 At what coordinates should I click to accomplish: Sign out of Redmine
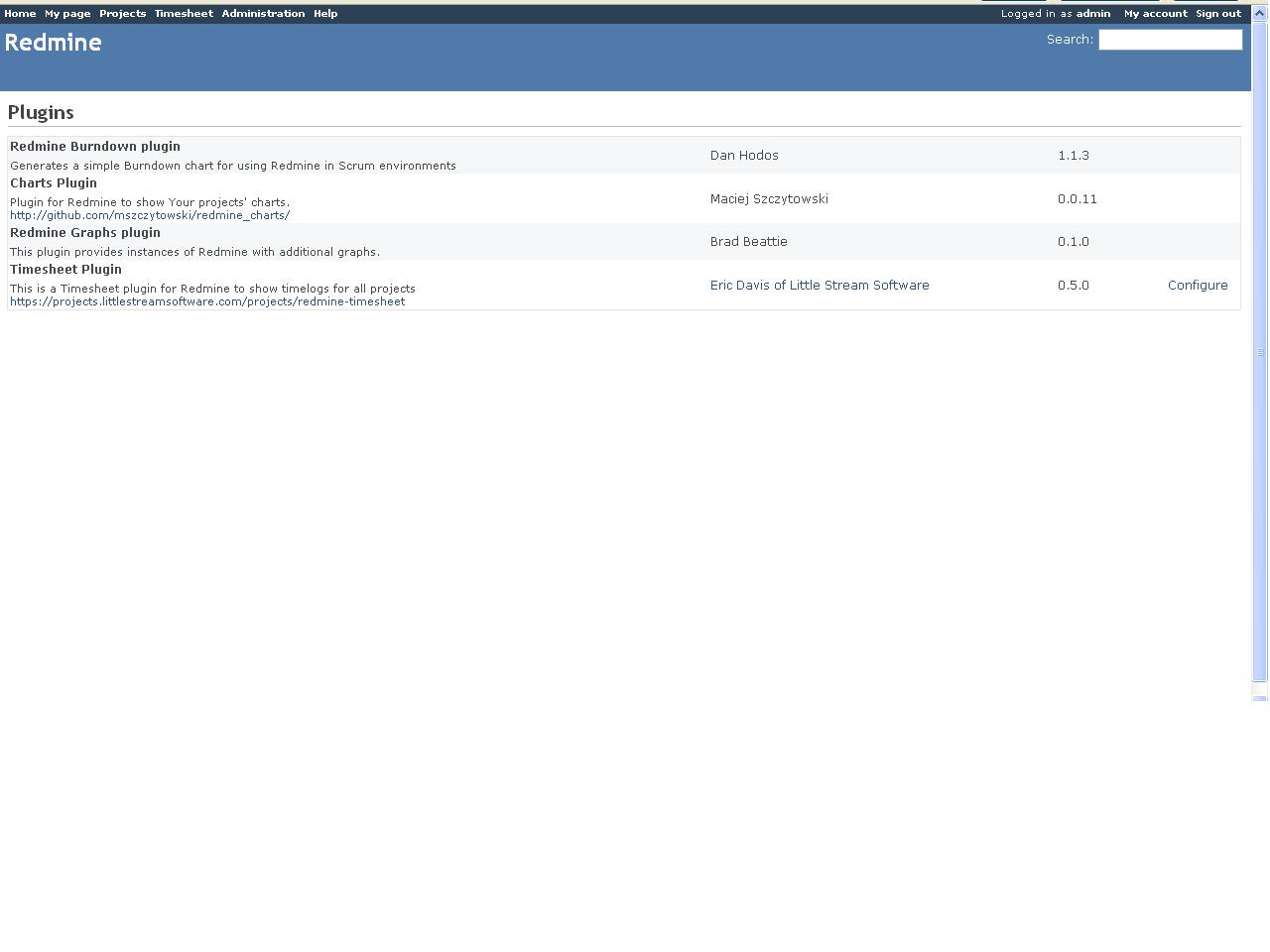tap(1218, 14)
